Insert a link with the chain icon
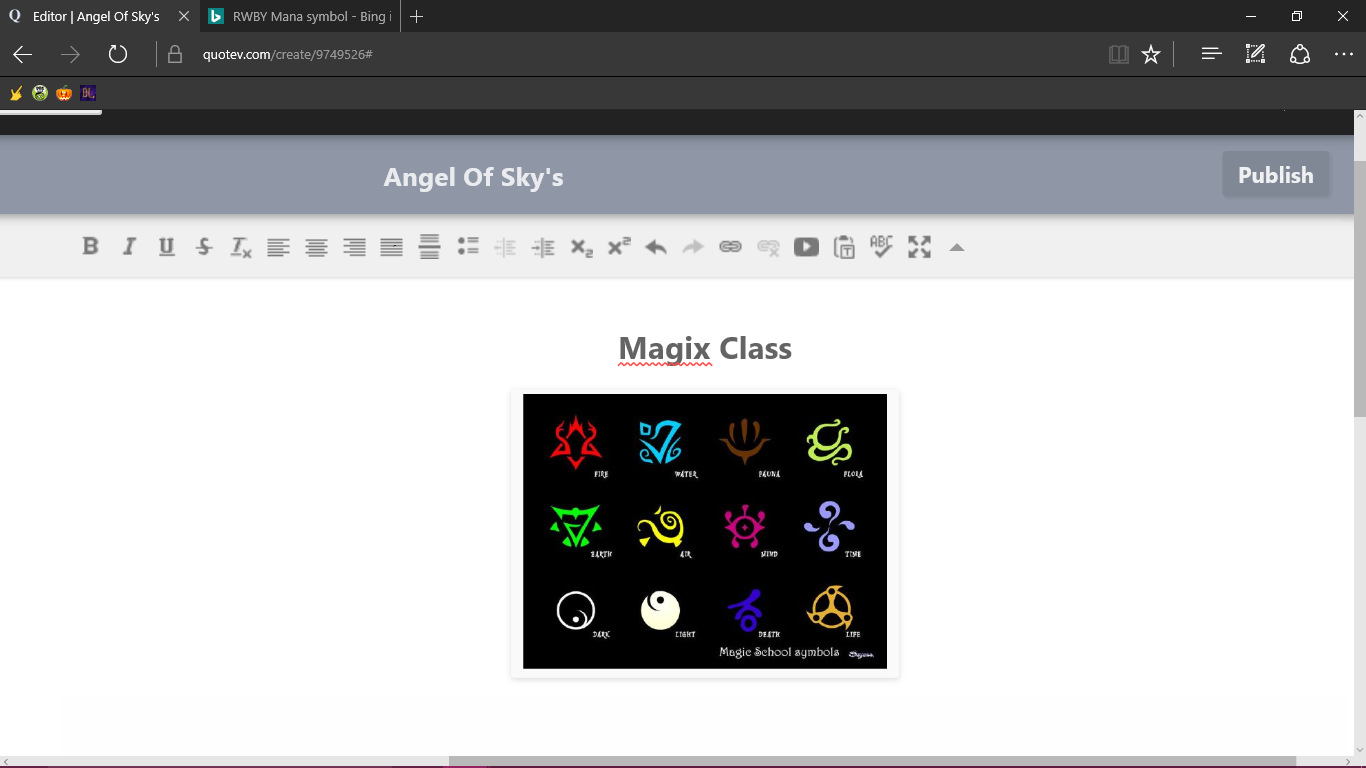The width and height of the screenshot is (1366, 768). point(731,246)
